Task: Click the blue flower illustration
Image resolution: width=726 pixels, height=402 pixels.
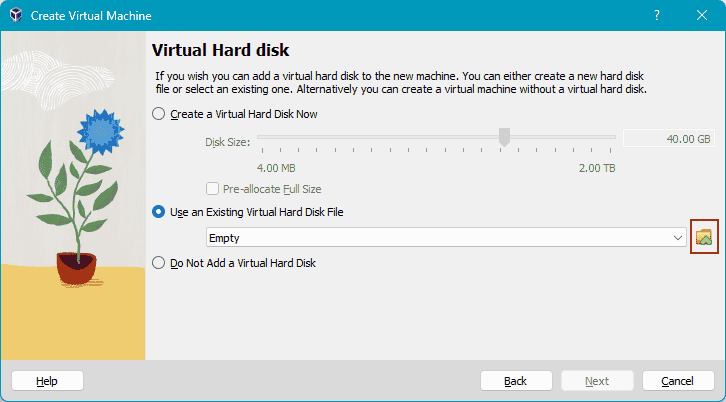Action: click(100, 132)
